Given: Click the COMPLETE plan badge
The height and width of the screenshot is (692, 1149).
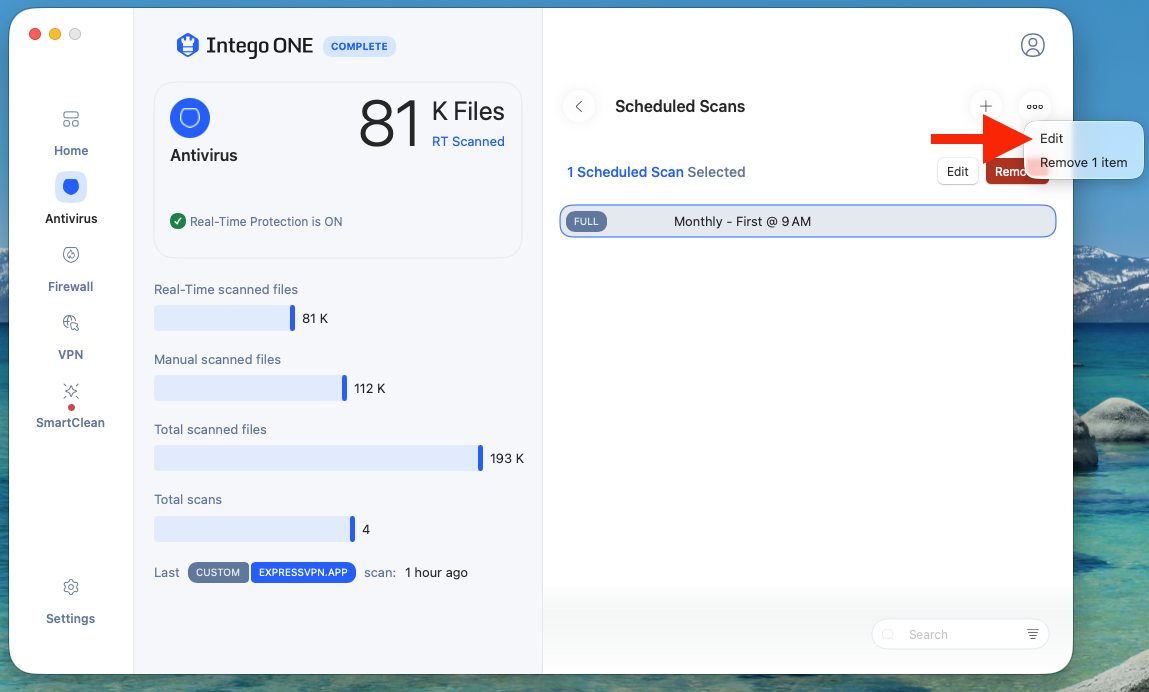Looking at the screenshot, I should (x=359, y=46).
